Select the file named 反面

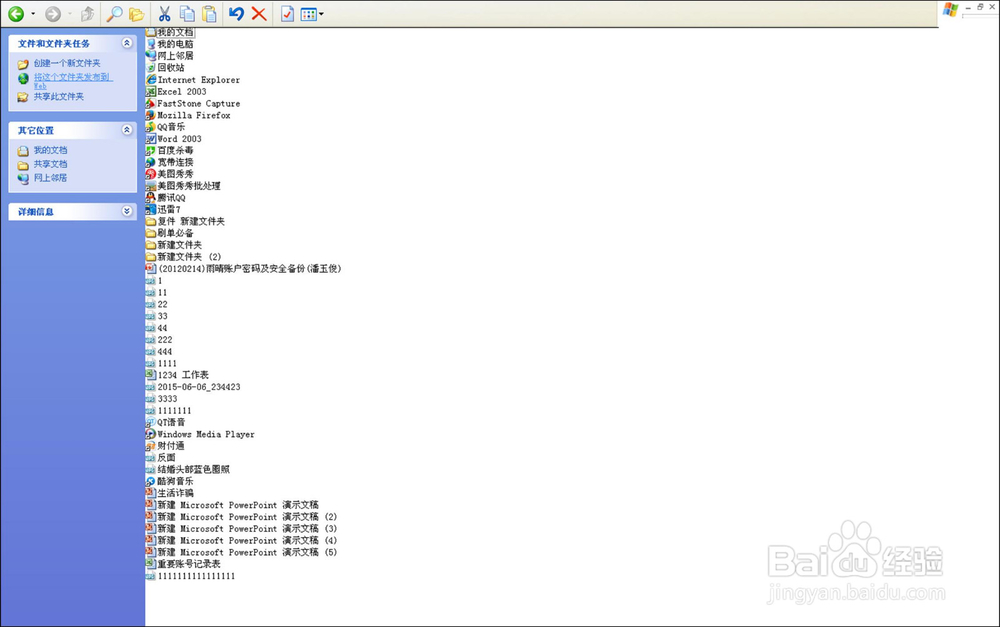pos(161,457)
